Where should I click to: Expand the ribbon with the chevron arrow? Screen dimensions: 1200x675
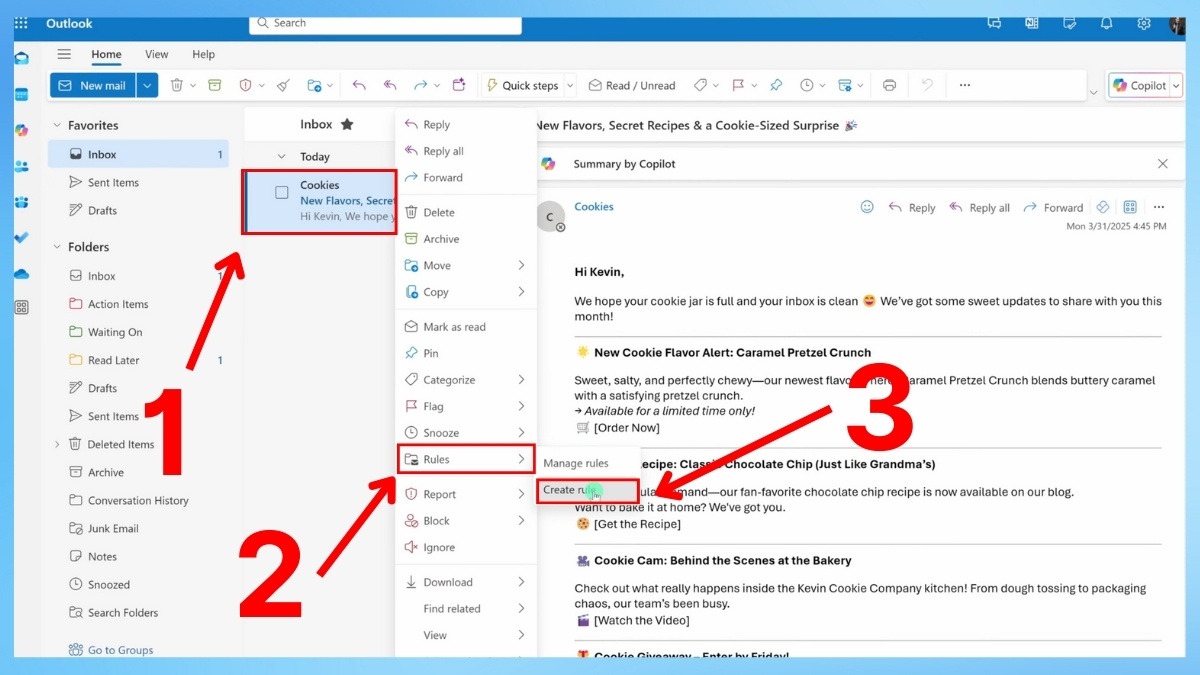click(x=1092, y=92)
